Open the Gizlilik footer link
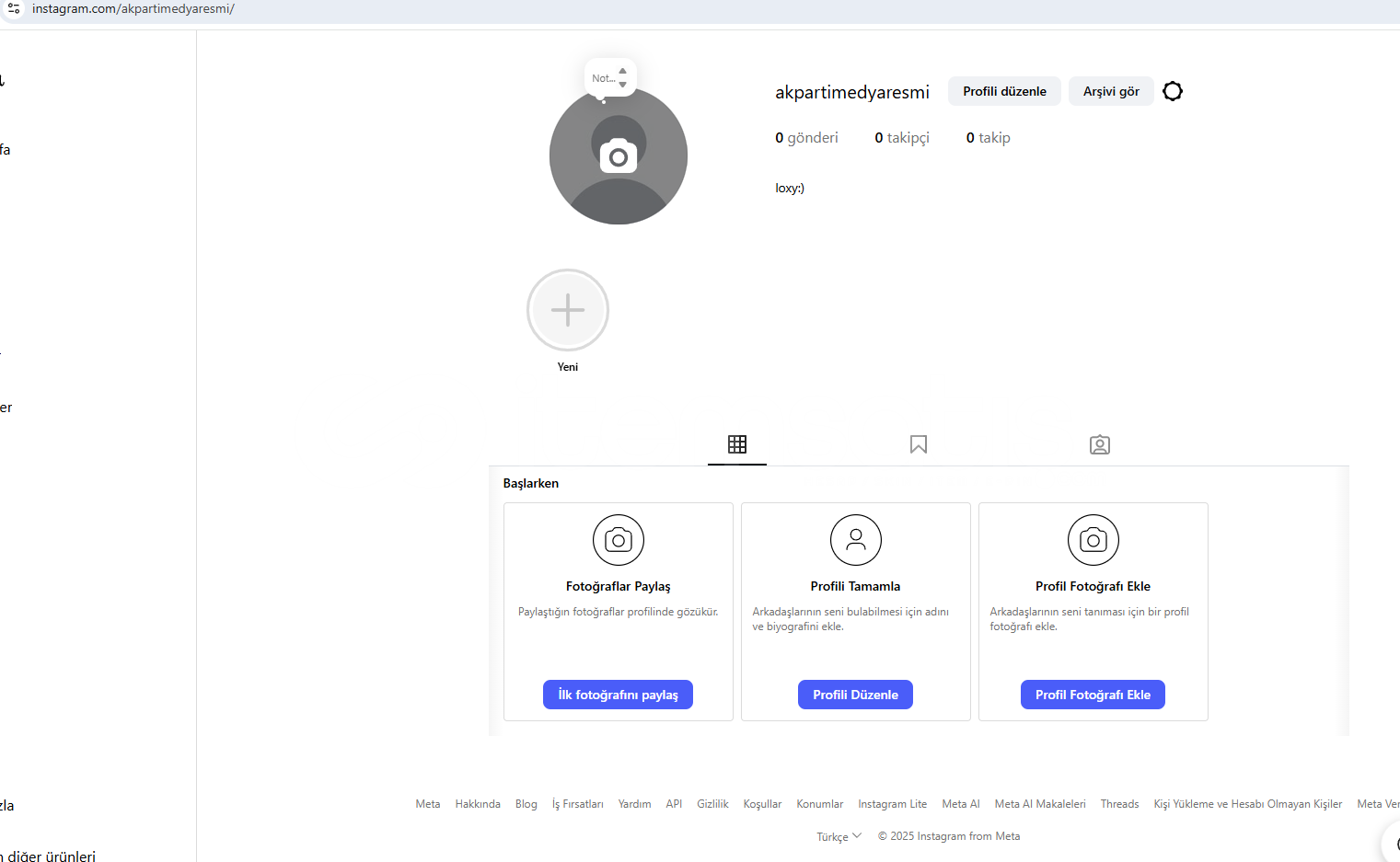The width and height of the screenshot is (1400, 862). tap(712, 804)
